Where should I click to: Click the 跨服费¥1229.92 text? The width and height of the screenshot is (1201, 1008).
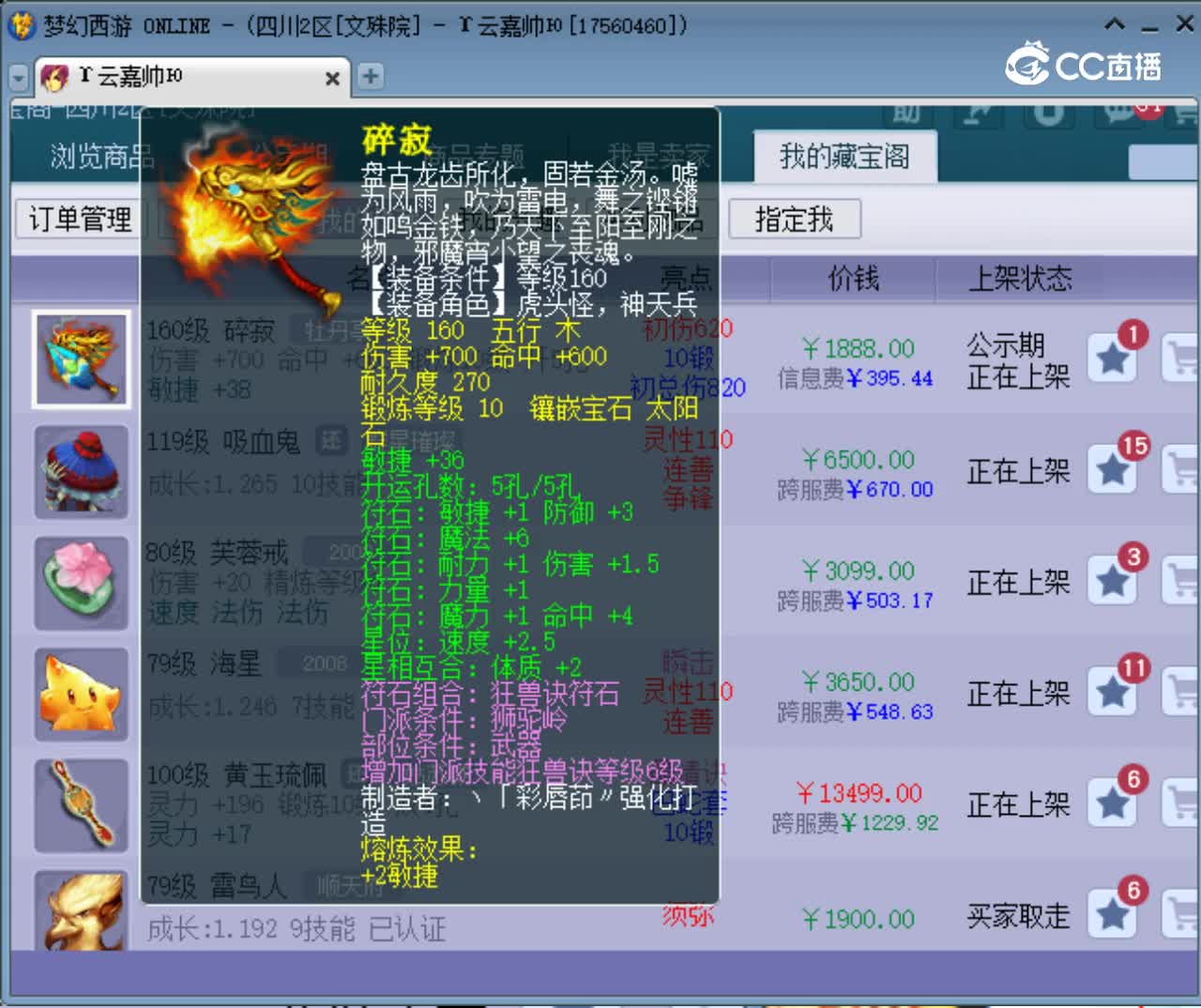[855, 823]
